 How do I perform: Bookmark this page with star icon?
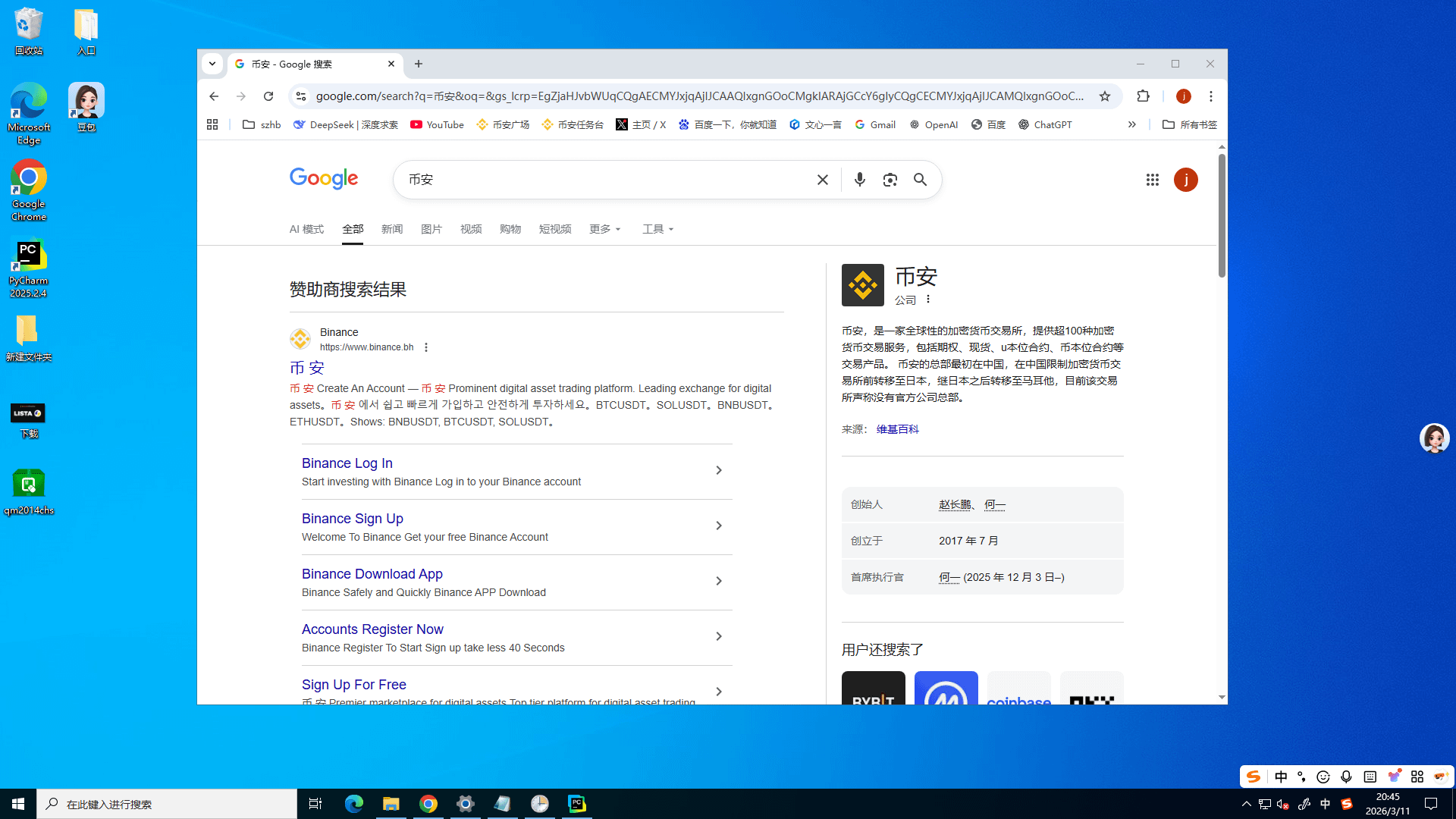(x=1104, y=96)
